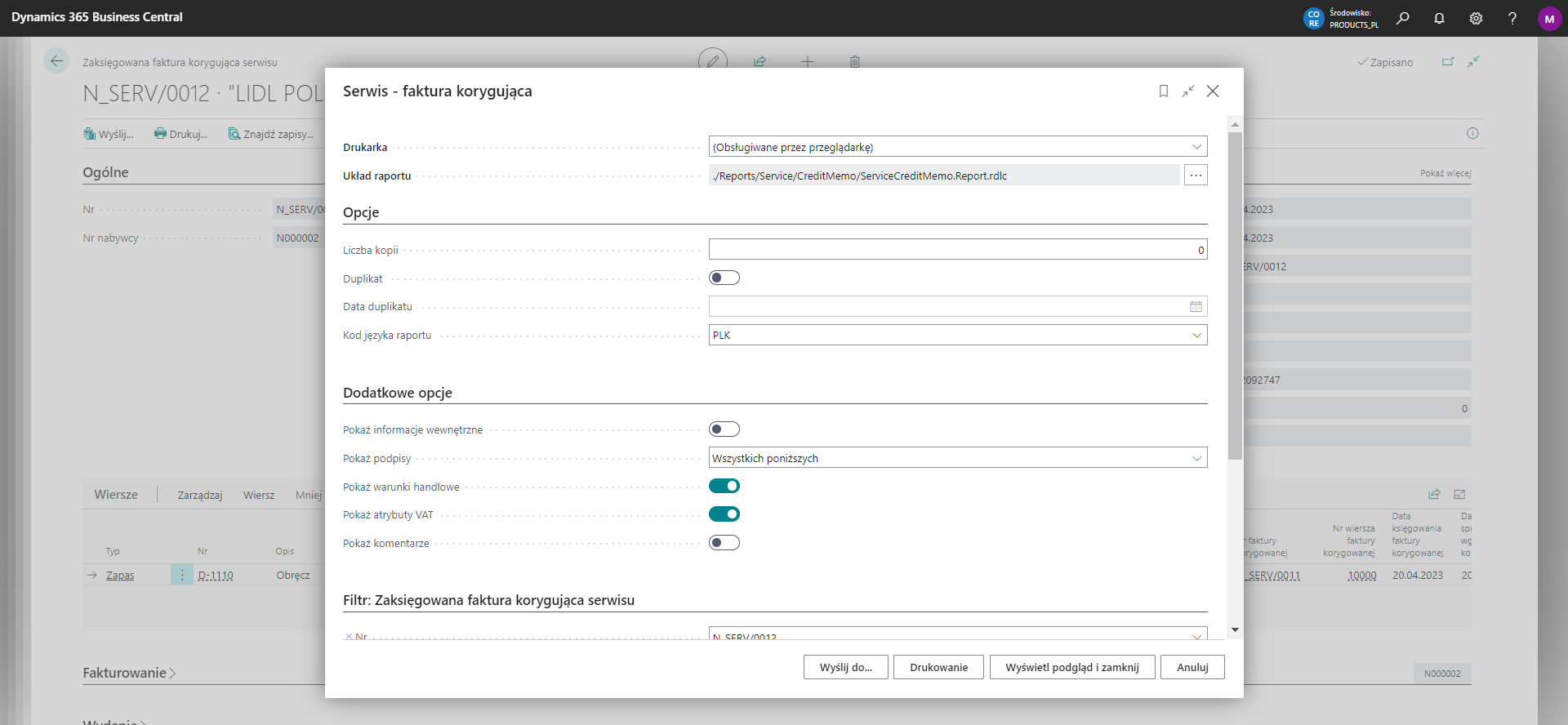Open the Nr filter dropdown

[x=1196, y=635]
